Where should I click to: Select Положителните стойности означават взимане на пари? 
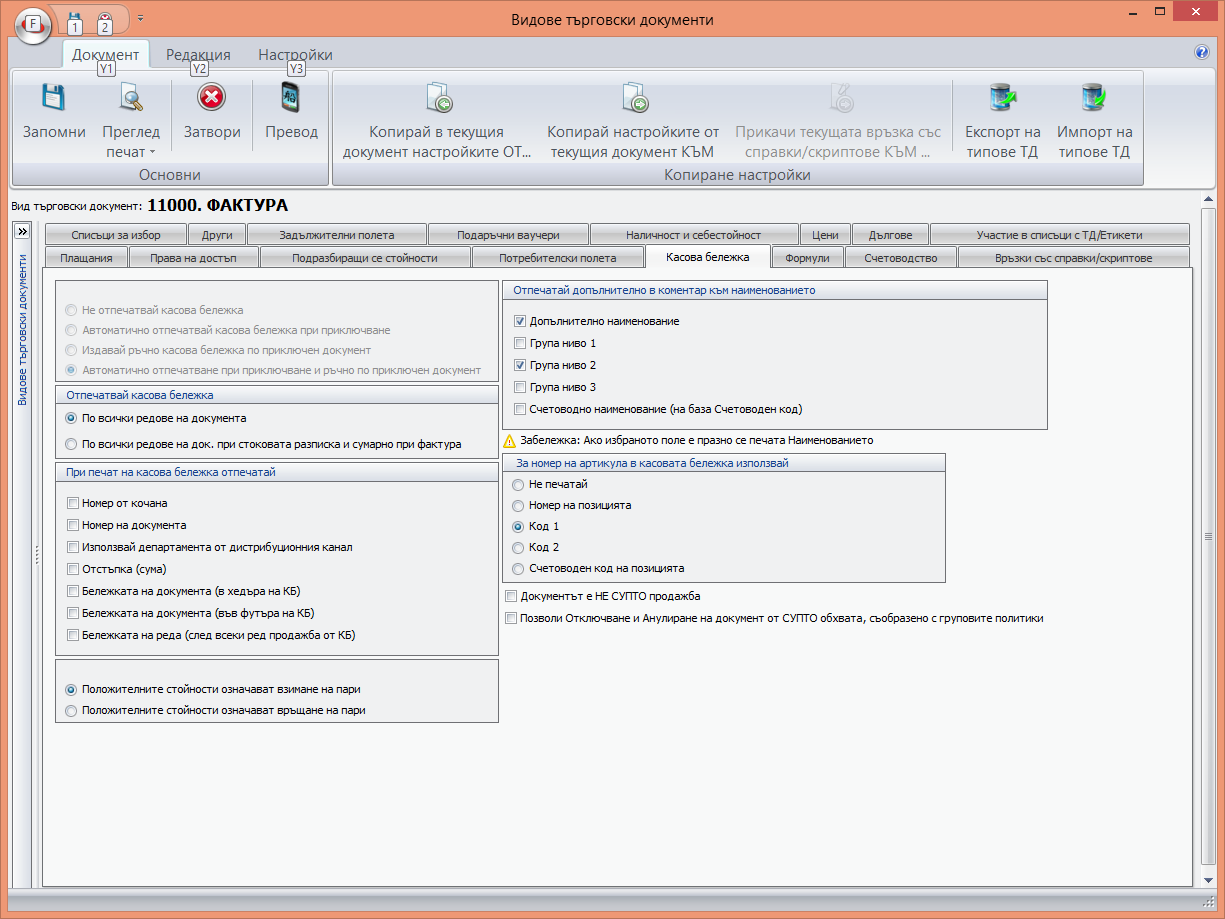(x=71, y=690)
